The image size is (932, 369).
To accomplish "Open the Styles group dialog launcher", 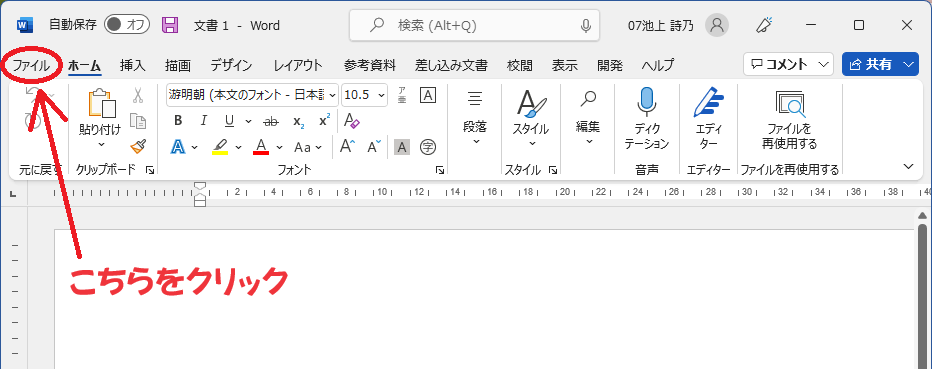I will (x=553, y=171).
